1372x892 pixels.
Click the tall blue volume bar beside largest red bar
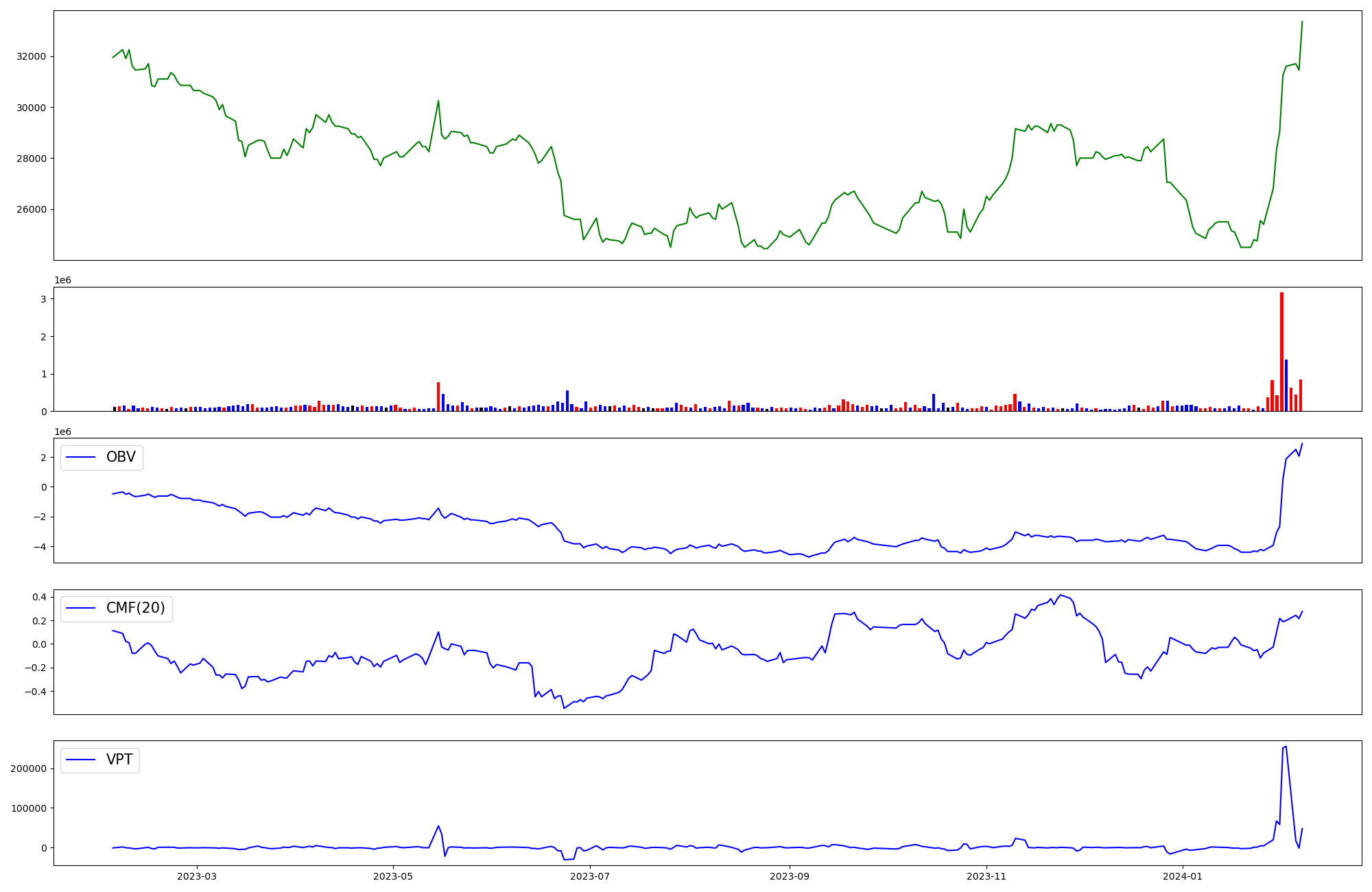pos(1286,386)
